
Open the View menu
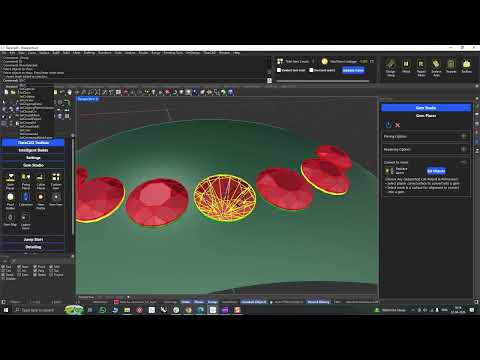[x=22, y=53]
